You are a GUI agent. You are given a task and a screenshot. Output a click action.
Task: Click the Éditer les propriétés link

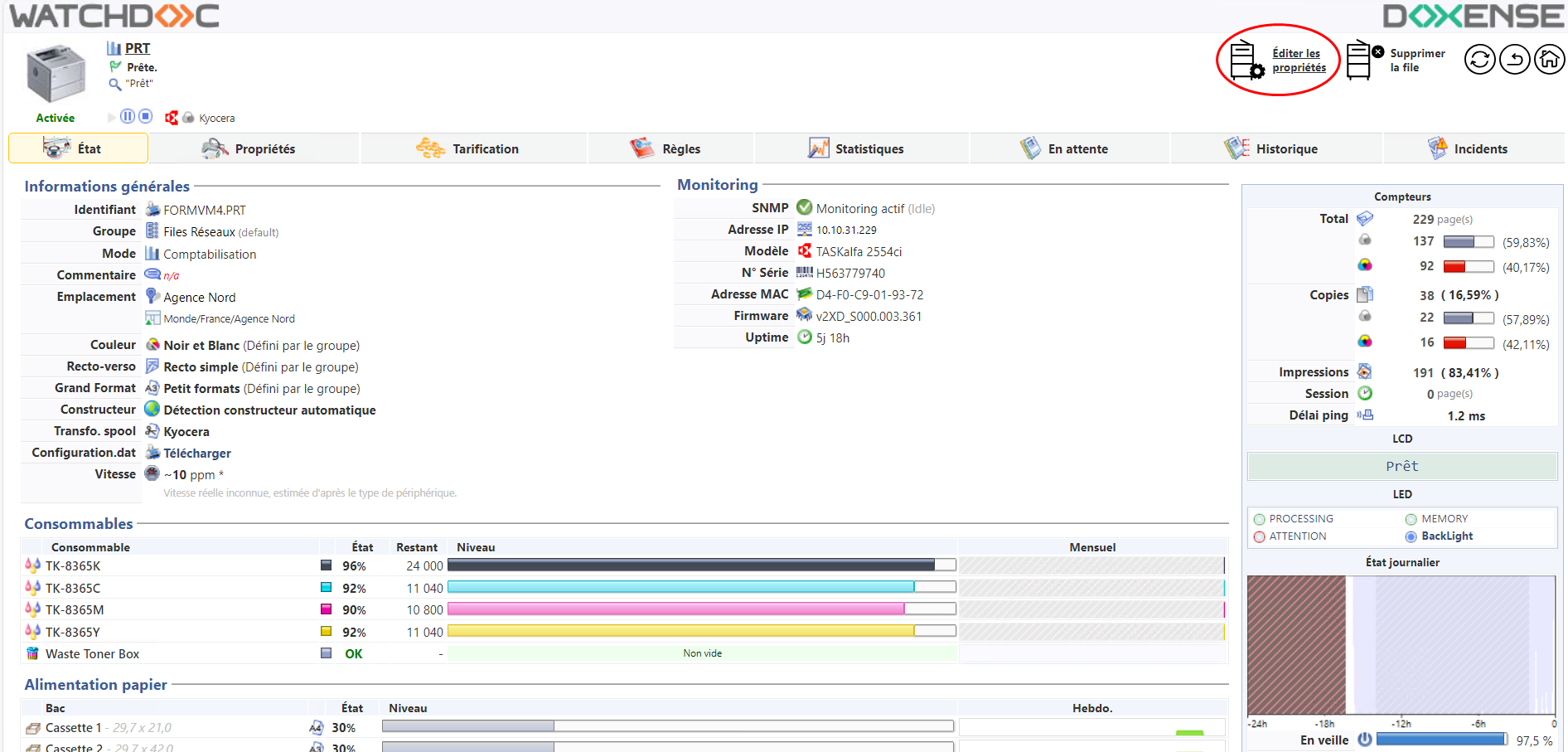(1298, 61)
